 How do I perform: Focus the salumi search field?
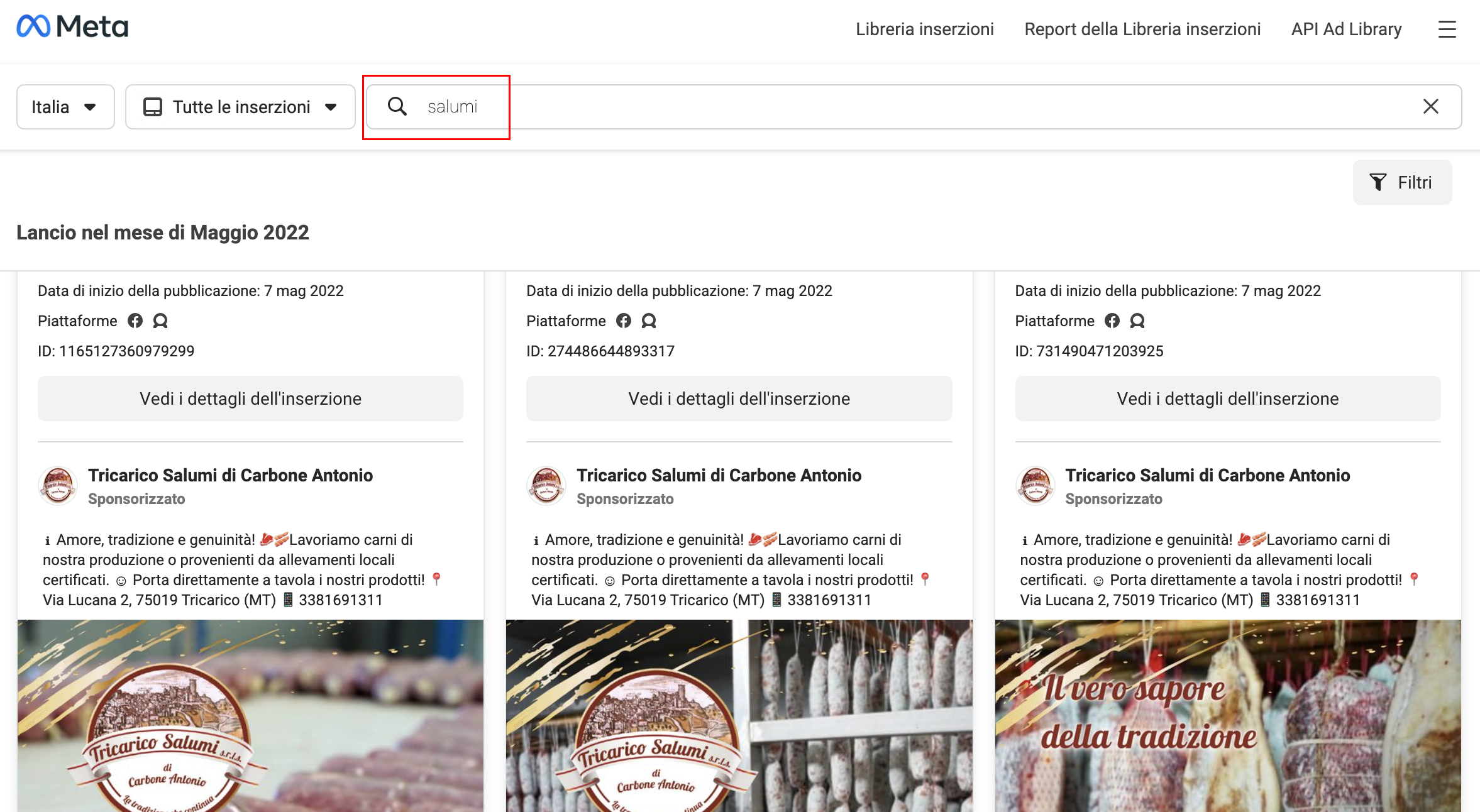pos(914,107)
